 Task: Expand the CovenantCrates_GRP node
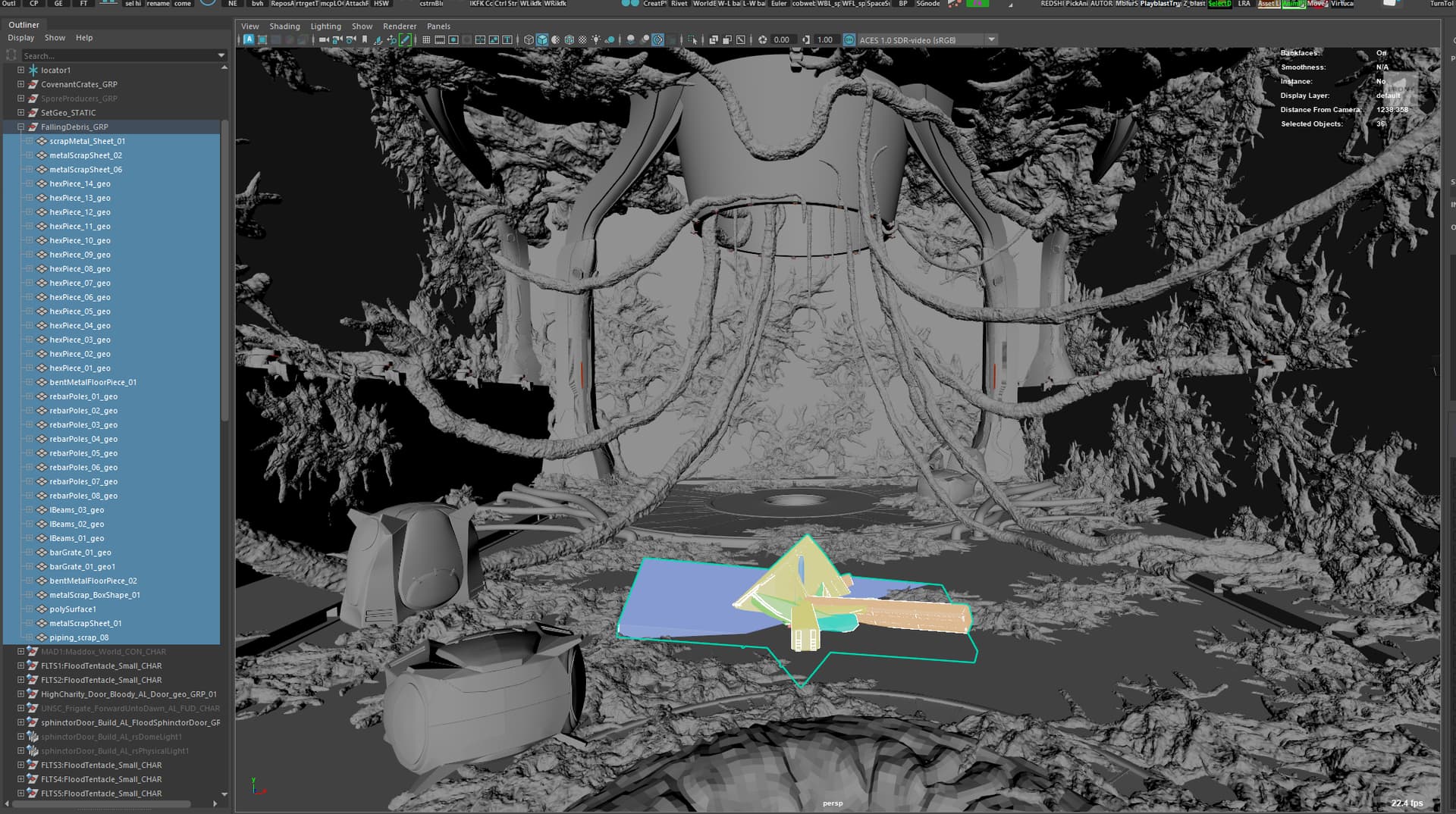click(x=21, y=84)
